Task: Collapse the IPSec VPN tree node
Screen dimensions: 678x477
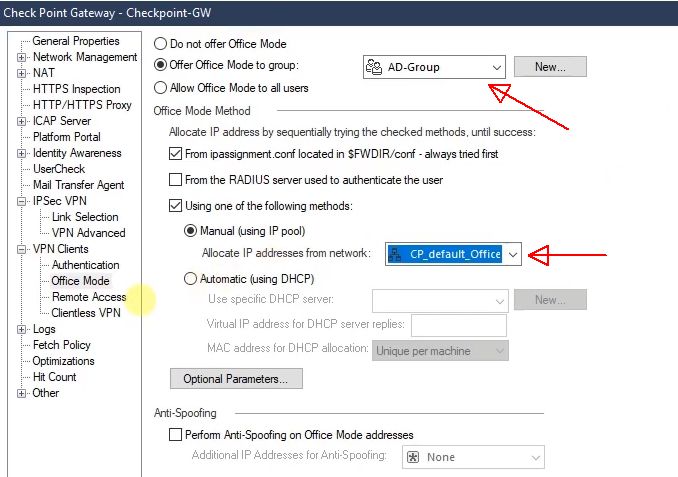Action: [x=21, y=201]
